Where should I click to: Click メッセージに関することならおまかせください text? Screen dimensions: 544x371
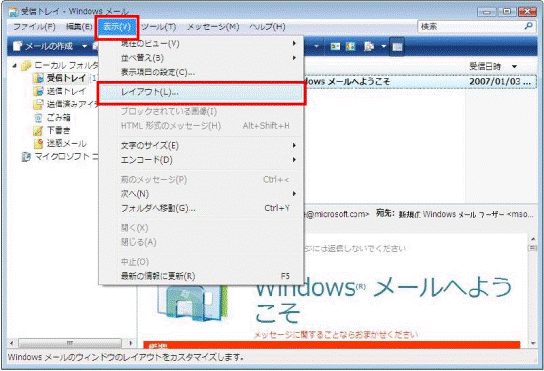coord(336,335)
